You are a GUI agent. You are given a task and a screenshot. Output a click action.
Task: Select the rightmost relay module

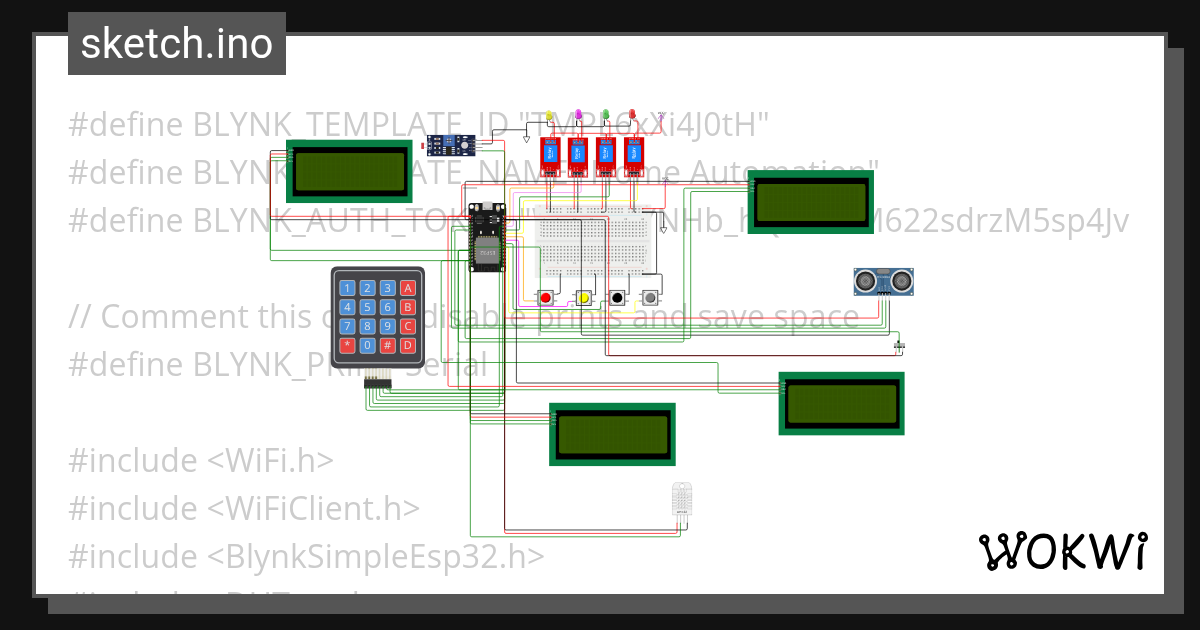(632, 157)
